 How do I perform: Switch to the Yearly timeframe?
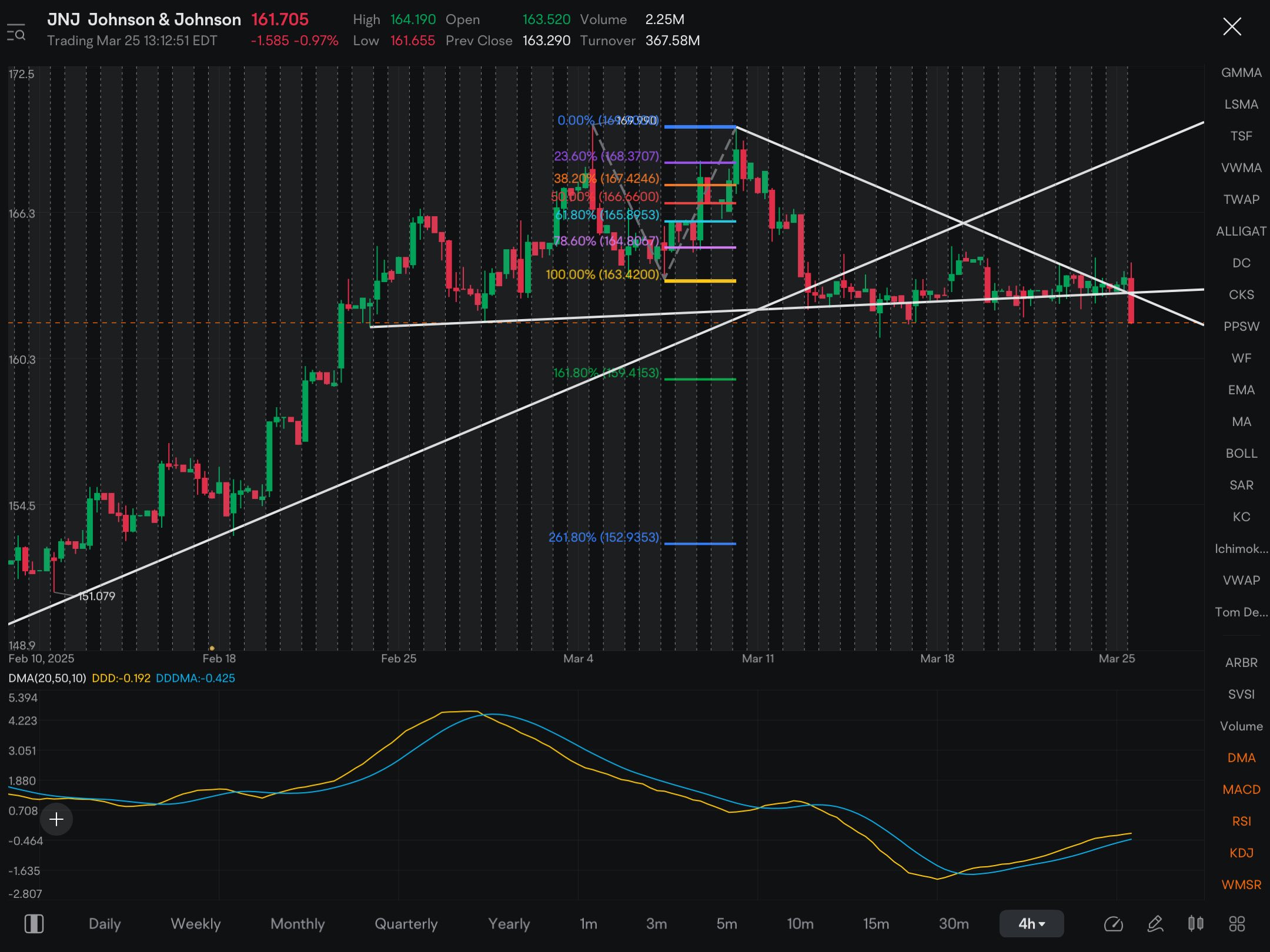point(509,924)
